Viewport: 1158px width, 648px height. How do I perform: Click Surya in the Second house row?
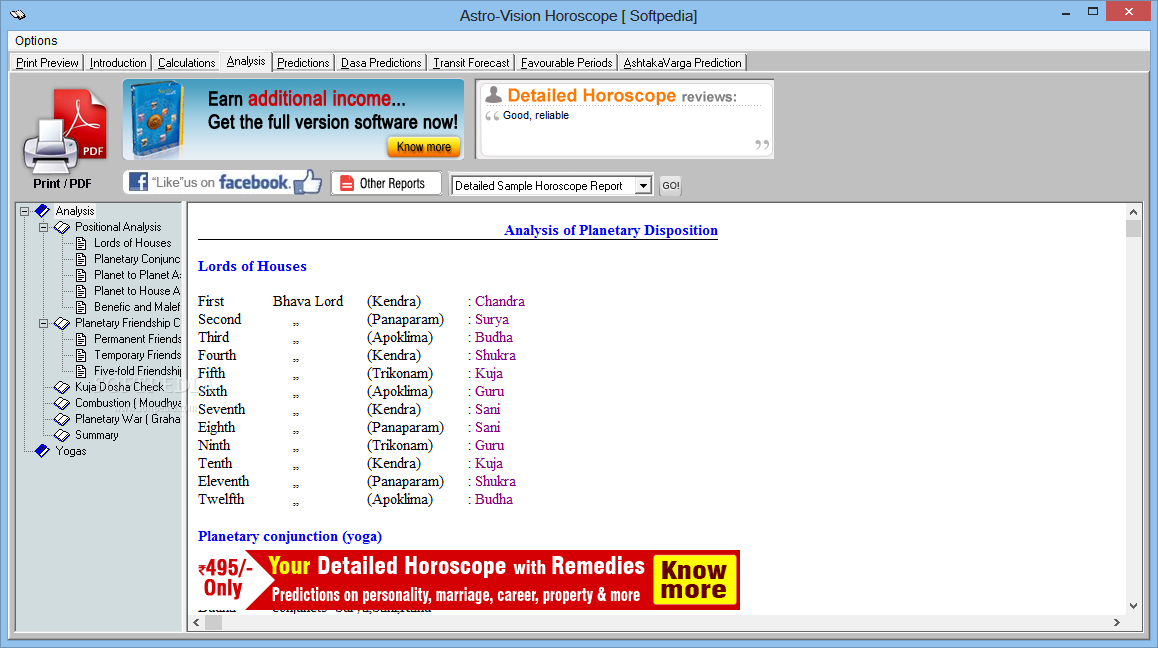[x=492, y=319]
